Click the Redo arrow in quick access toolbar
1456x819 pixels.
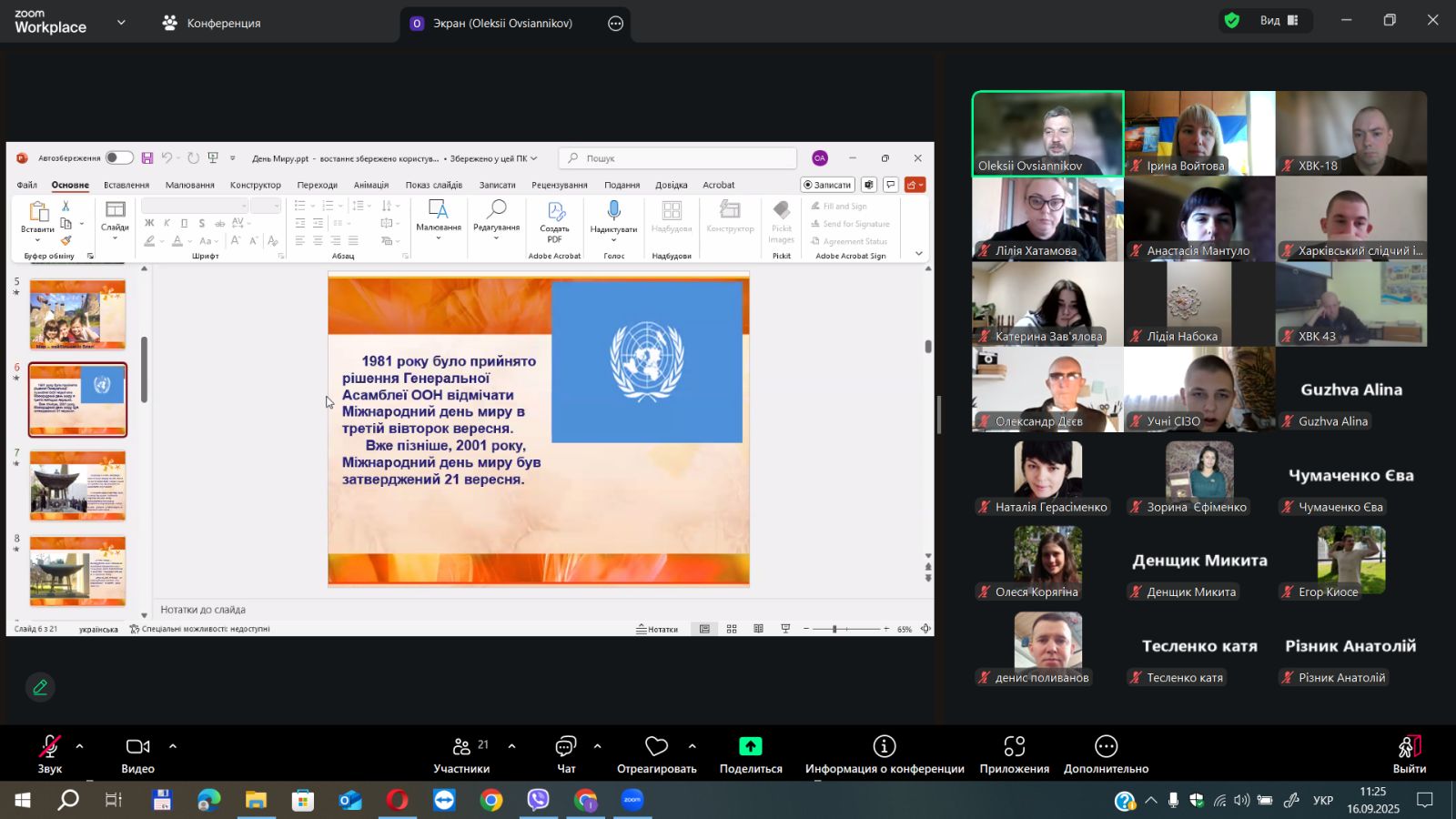(193, 158)
